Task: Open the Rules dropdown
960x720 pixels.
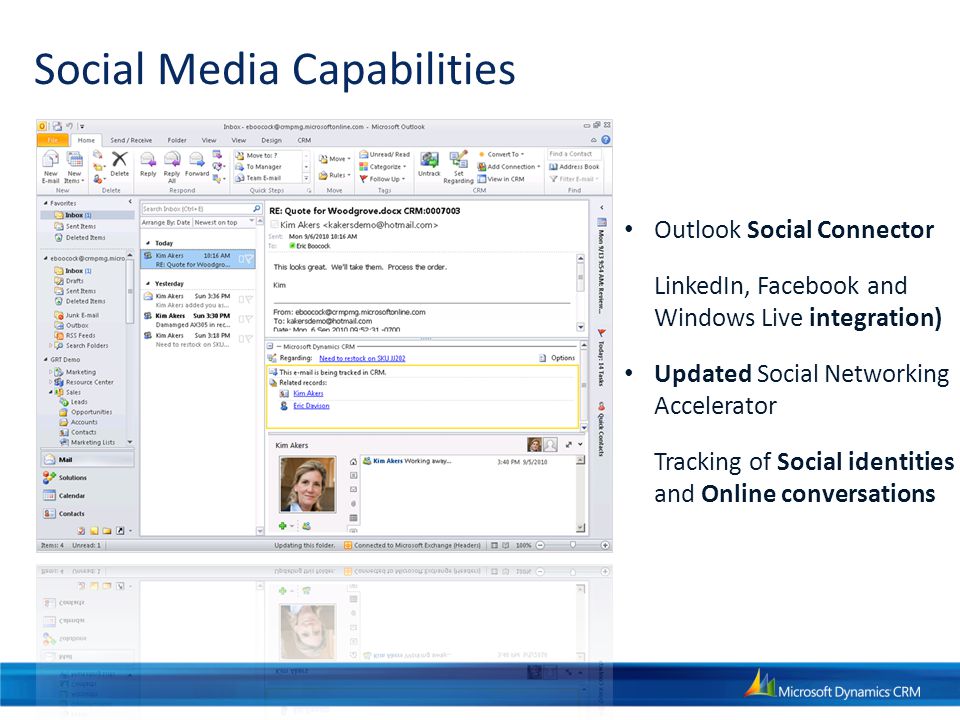Action: coord(335,175)
